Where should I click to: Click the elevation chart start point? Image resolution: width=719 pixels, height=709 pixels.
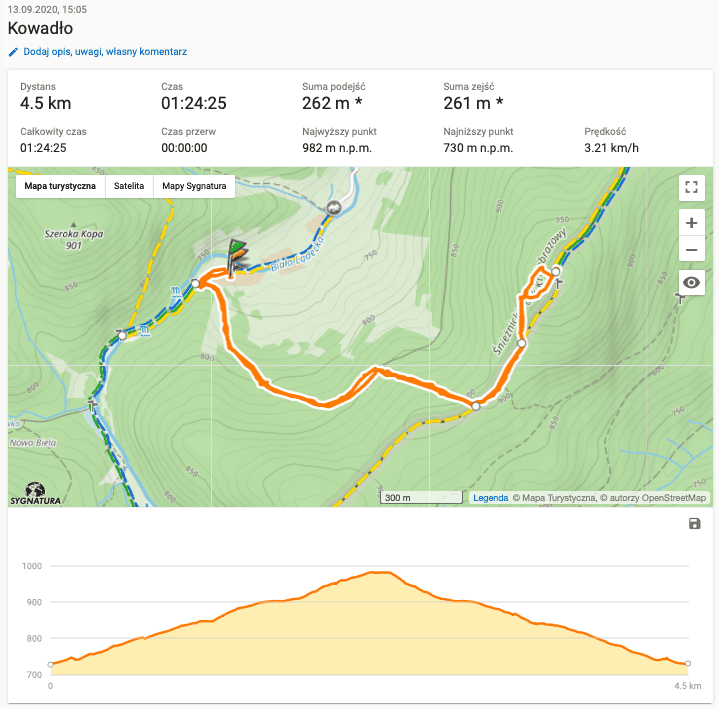(50, 664)
